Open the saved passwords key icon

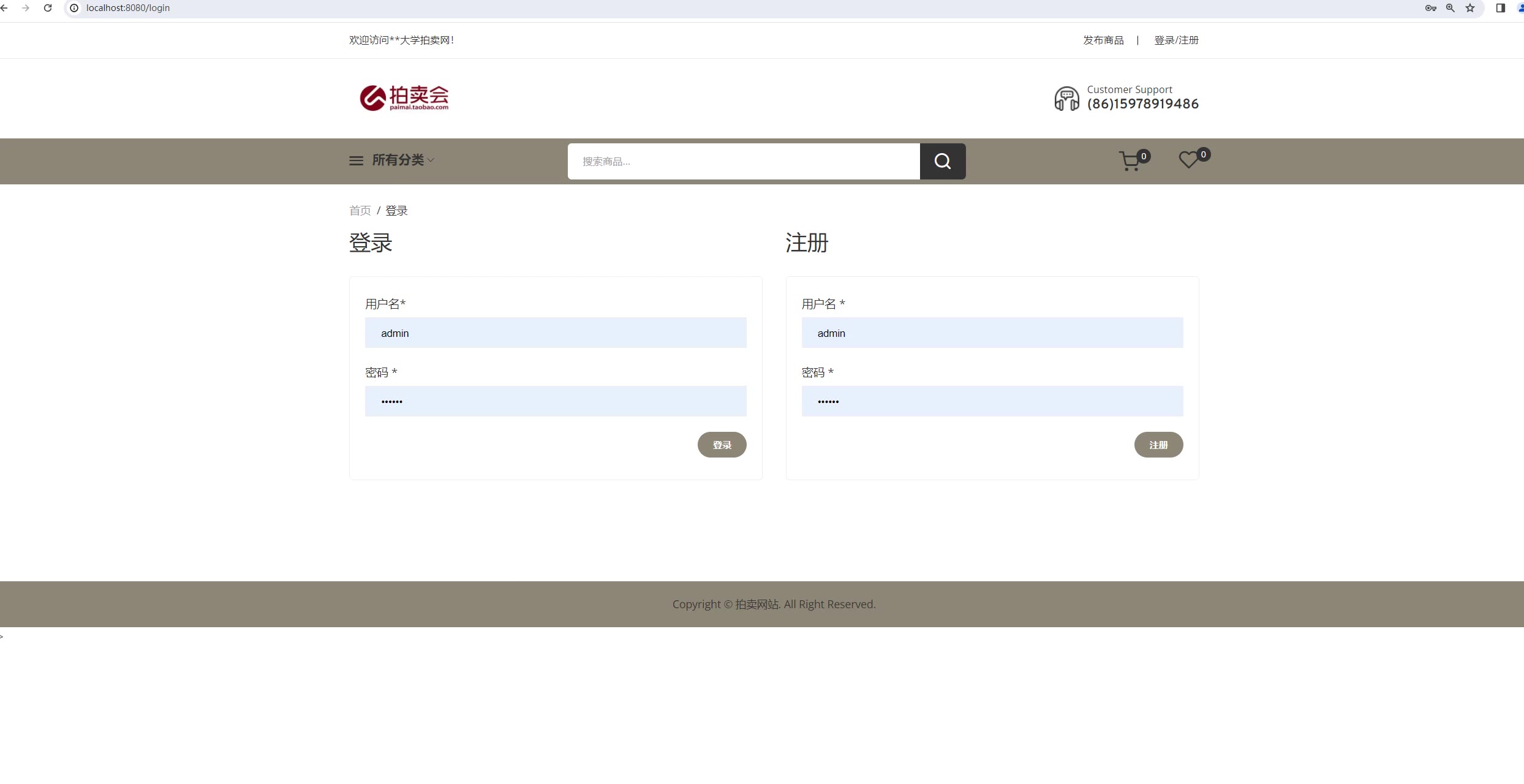(1430, 8)
